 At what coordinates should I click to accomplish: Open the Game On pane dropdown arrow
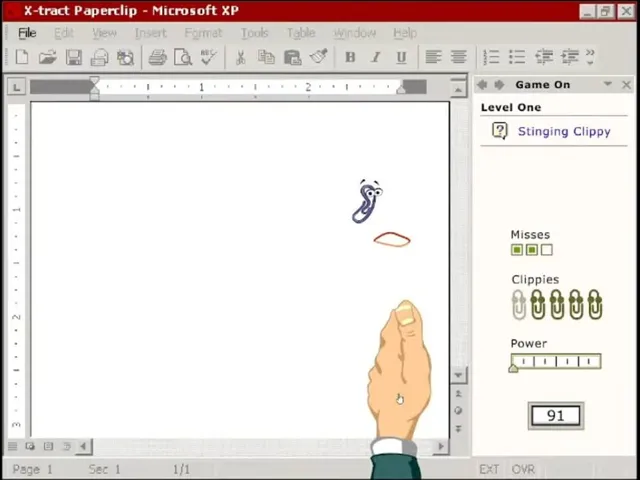[x=608, y=84]
